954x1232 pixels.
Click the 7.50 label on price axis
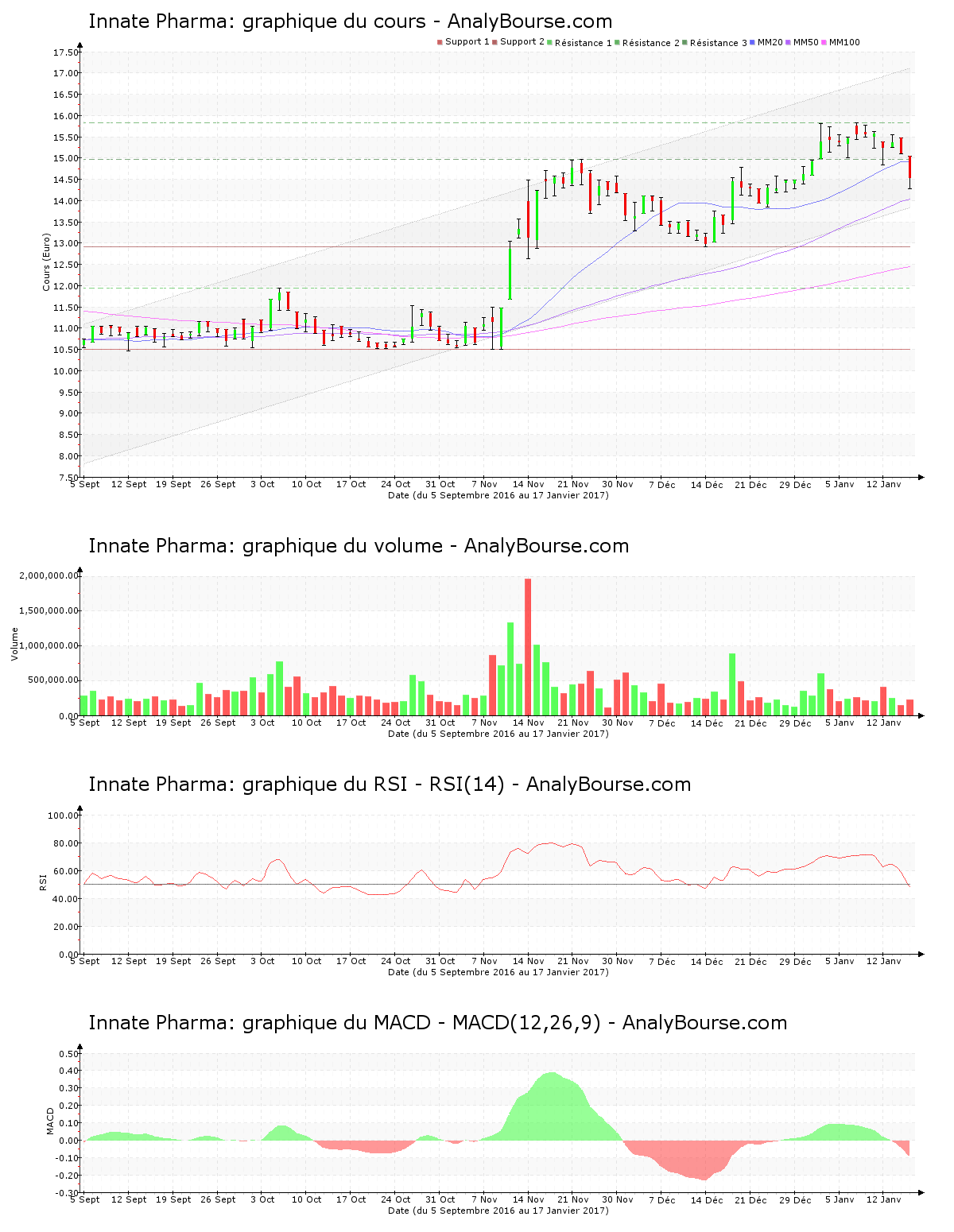pyautogui.click(x=68, y=477)
